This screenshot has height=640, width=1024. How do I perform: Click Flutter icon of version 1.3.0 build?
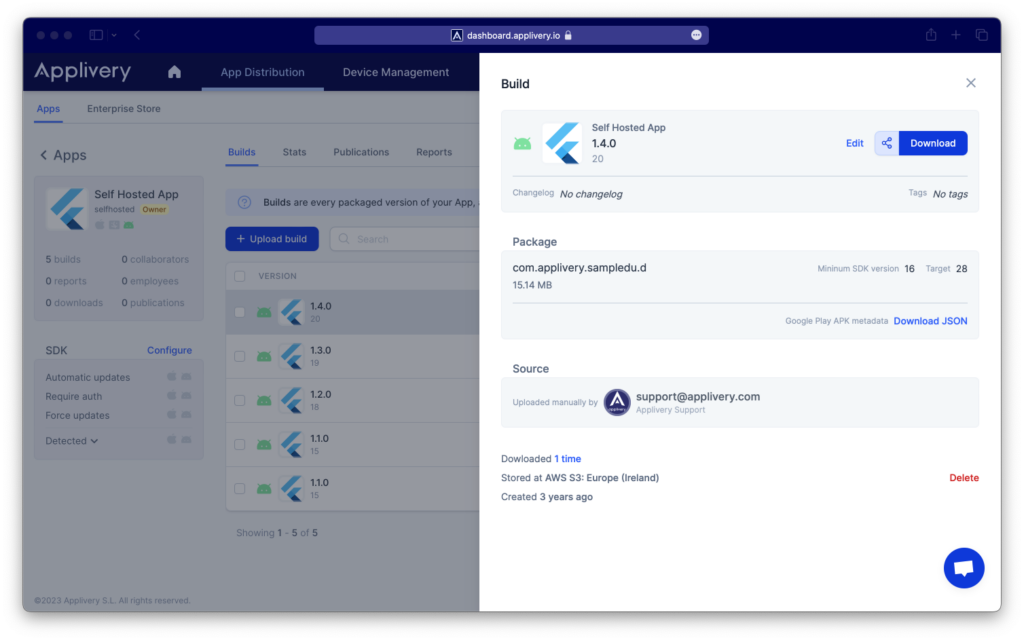point(291,357)
